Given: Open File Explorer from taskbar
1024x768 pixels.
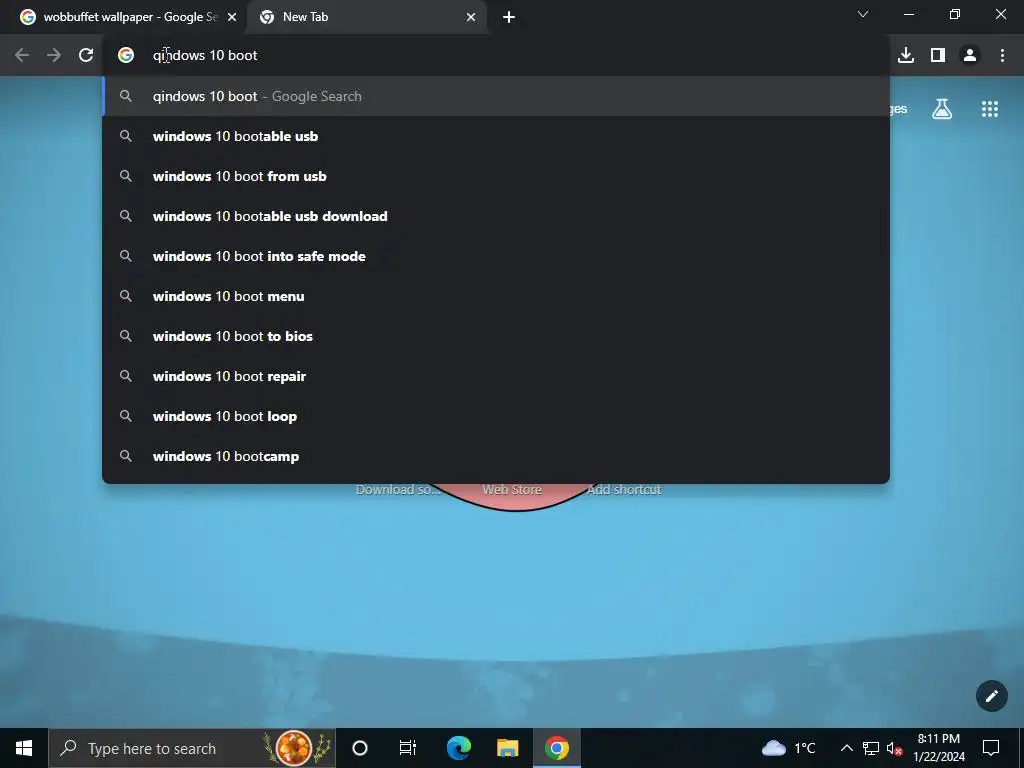Looking at the screenshot, I should pos(507,748).
